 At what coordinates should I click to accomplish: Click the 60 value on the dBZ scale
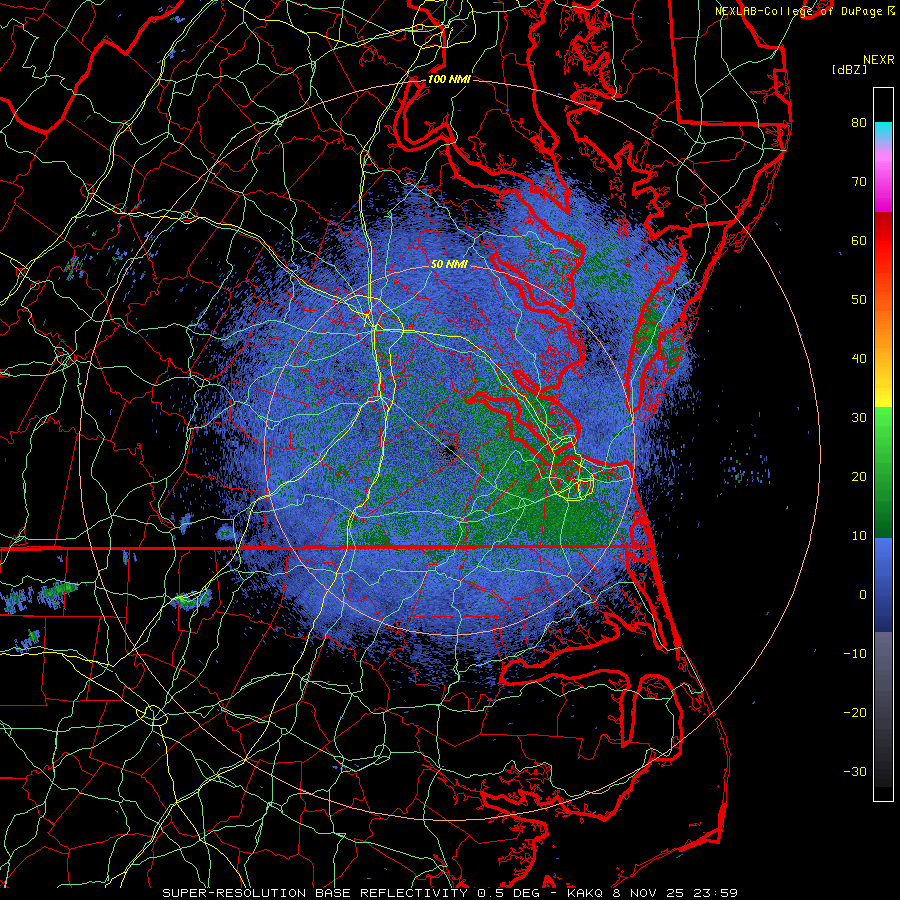click(x=859, y=240)
